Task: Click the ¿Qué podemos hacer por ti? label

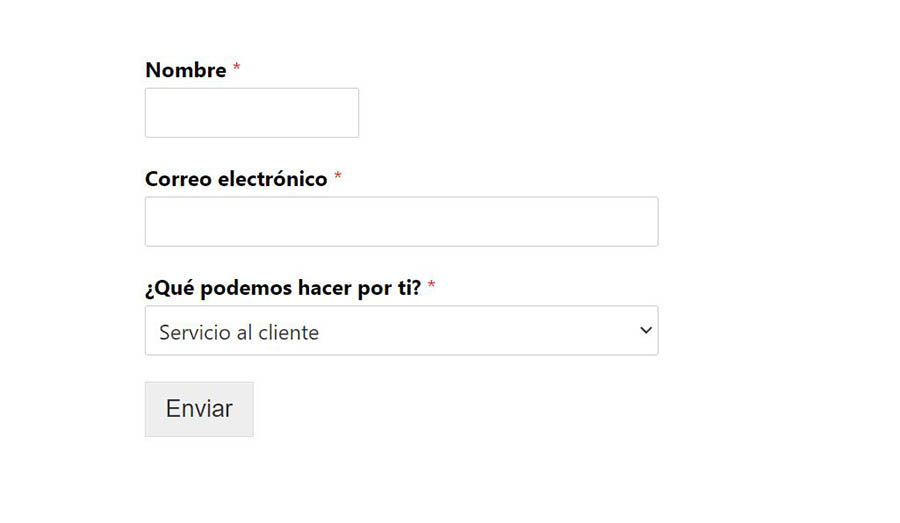Action: point(283,288)
